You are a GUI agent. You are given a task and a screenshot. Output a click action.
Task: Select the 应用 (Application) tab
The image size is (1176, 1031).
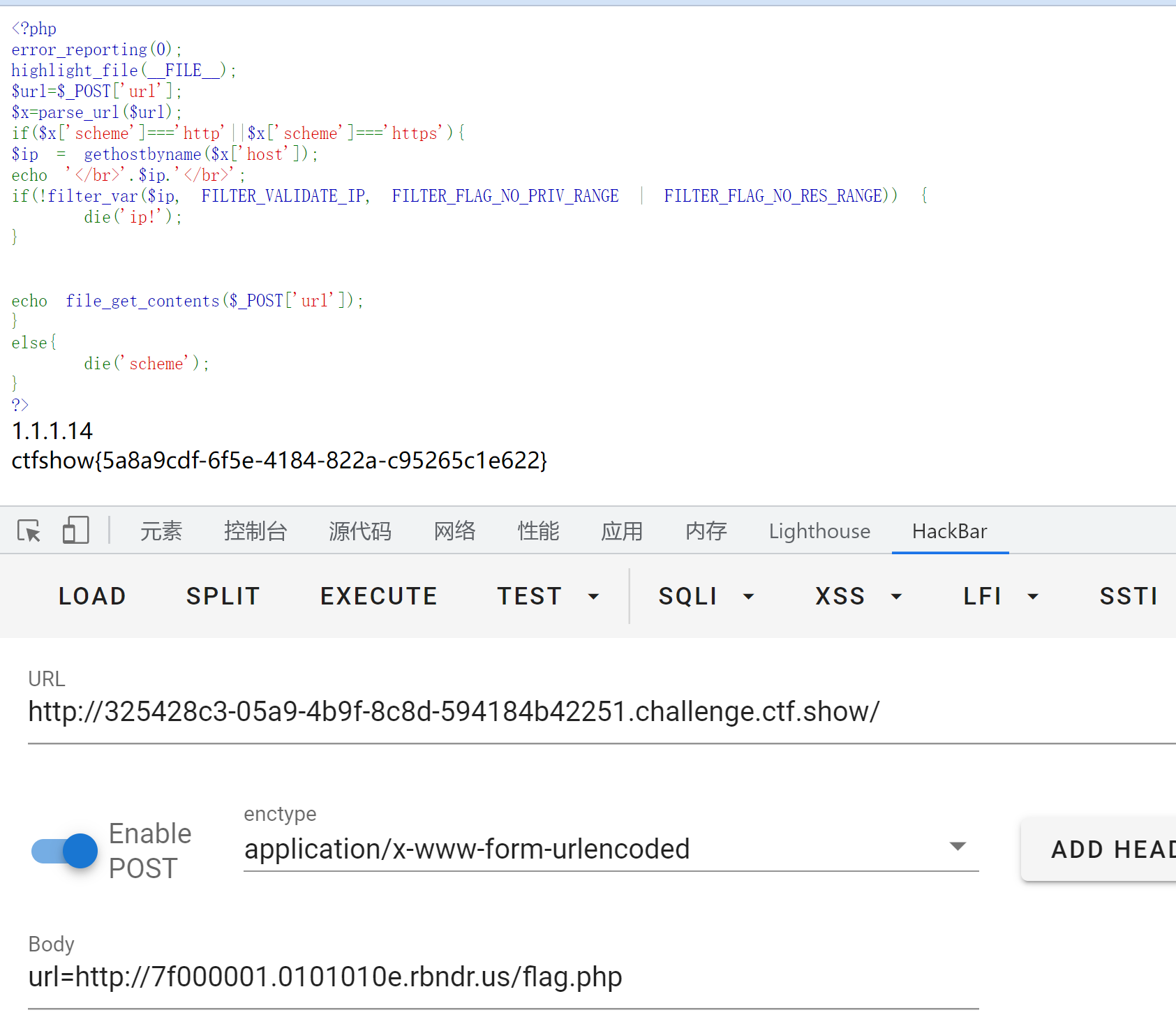point(622,531)
